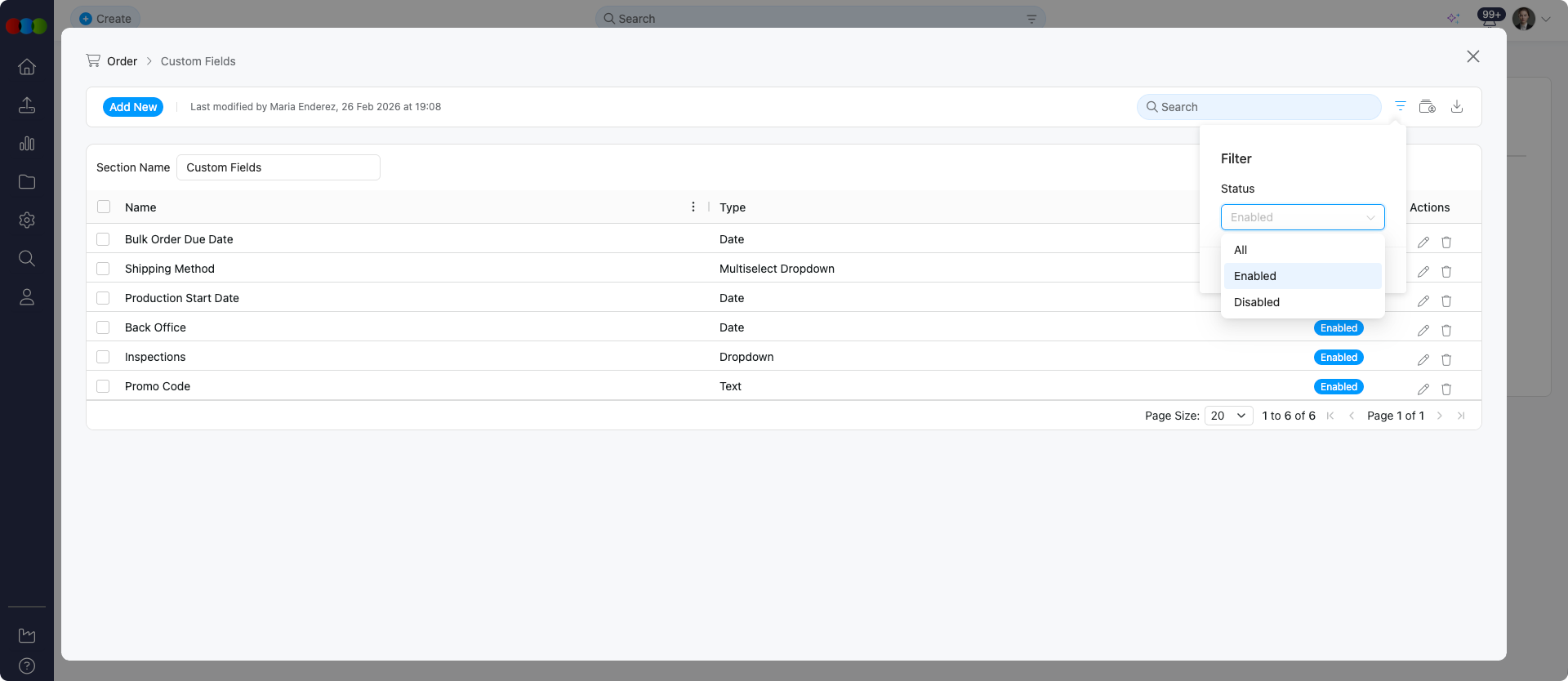This screenshot has height=681, width=1568.
Task: Open the Status filter dropdown
Action: [1302, 217]
